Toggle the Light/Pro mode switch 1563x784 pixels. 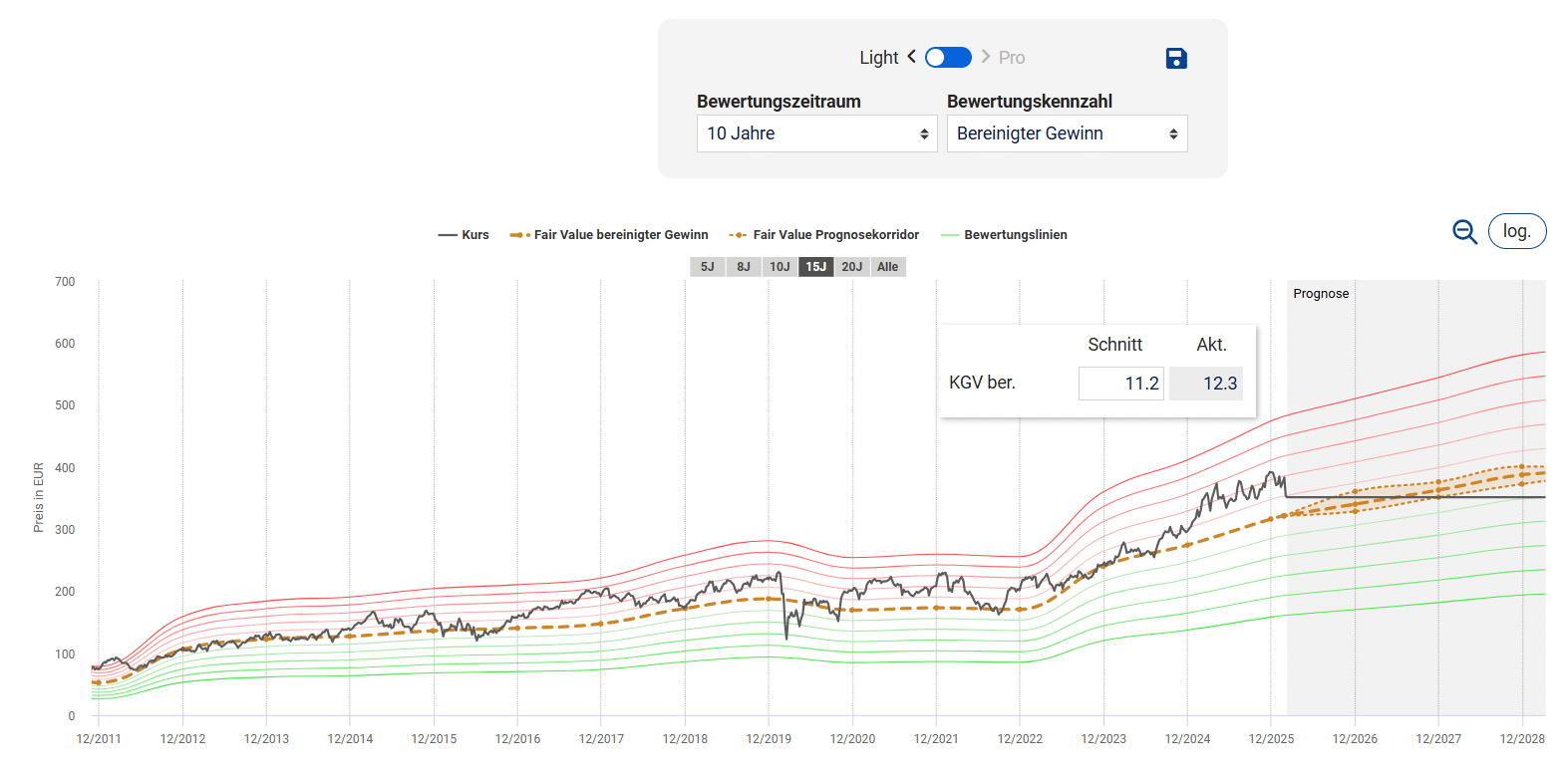948,58
